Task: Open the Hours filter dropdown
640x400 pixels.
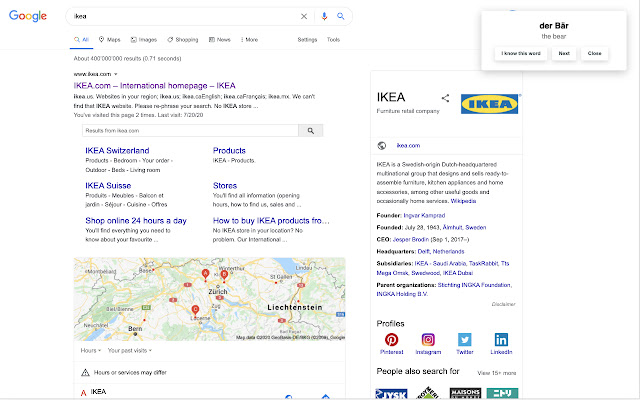Action: (x=91, y=350)
